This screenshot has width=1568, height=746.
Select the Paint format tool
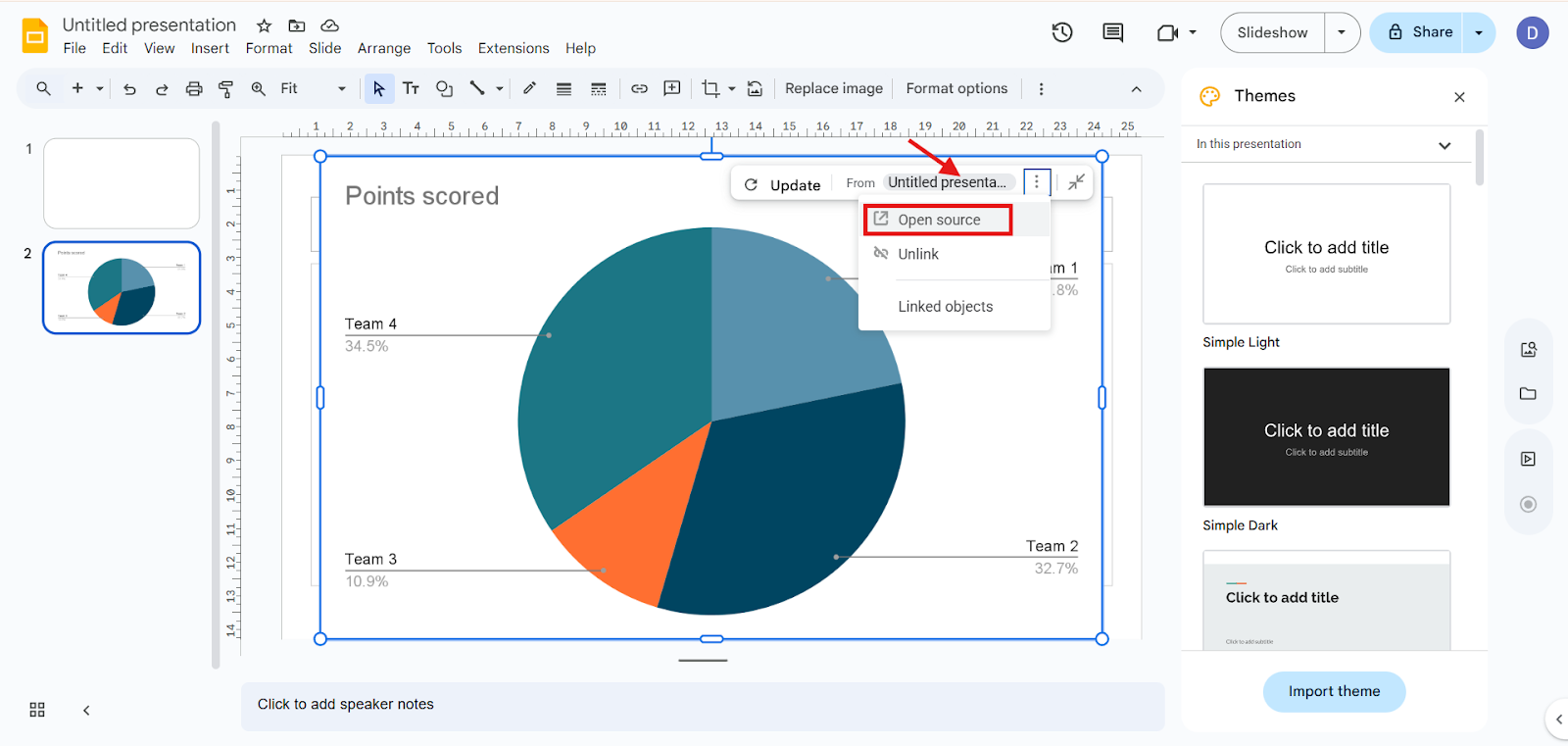tap(225, 89)
